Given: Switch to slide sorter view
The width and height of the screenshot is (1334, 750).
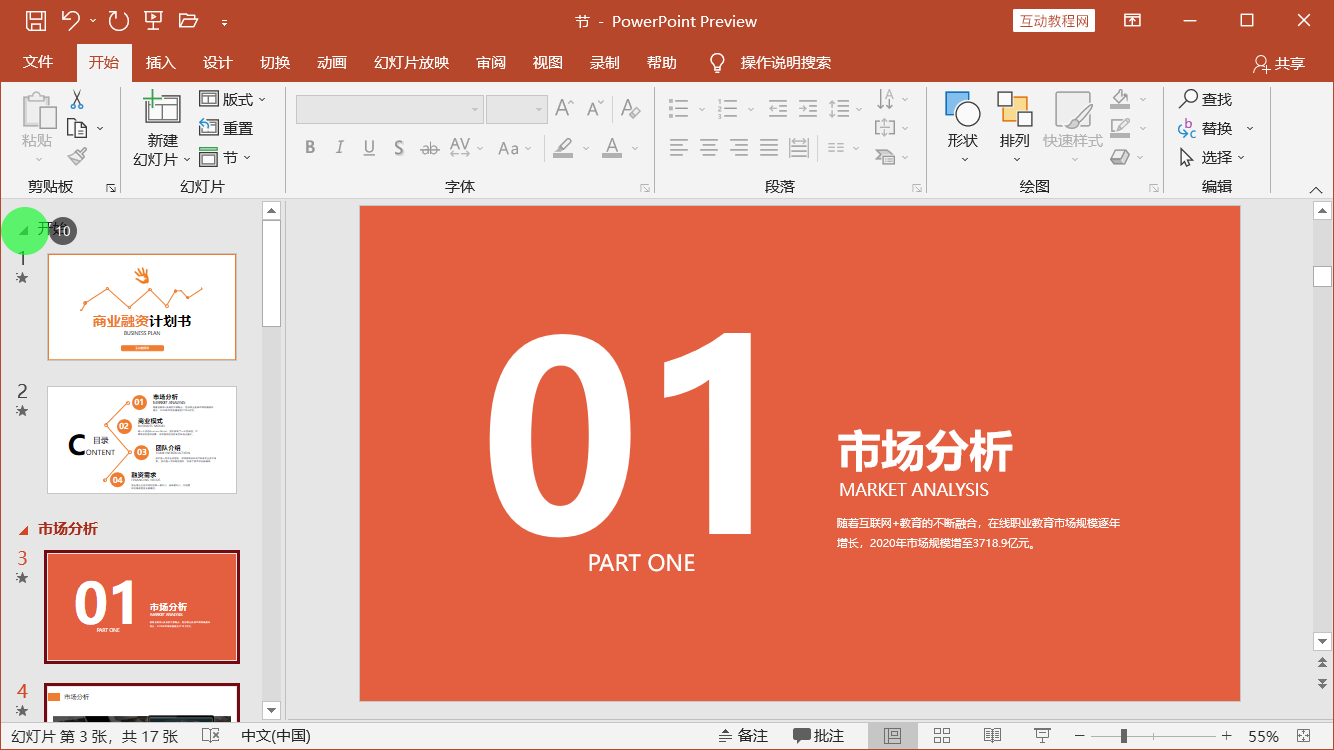Looking at the screenshot, I should coord(941,736).
